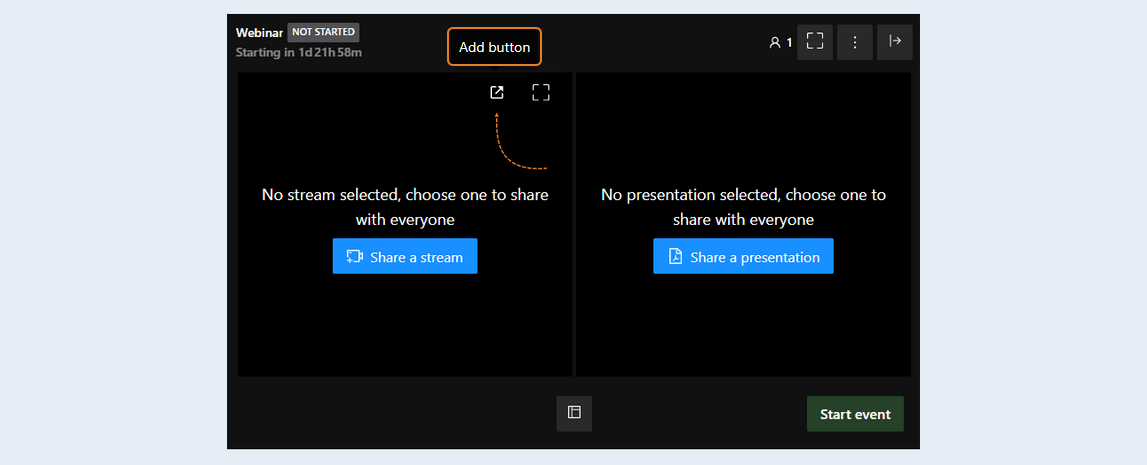
Task: Change the layout with bottom layout icon
Action: pyautogui.click(x=574, y=413)
